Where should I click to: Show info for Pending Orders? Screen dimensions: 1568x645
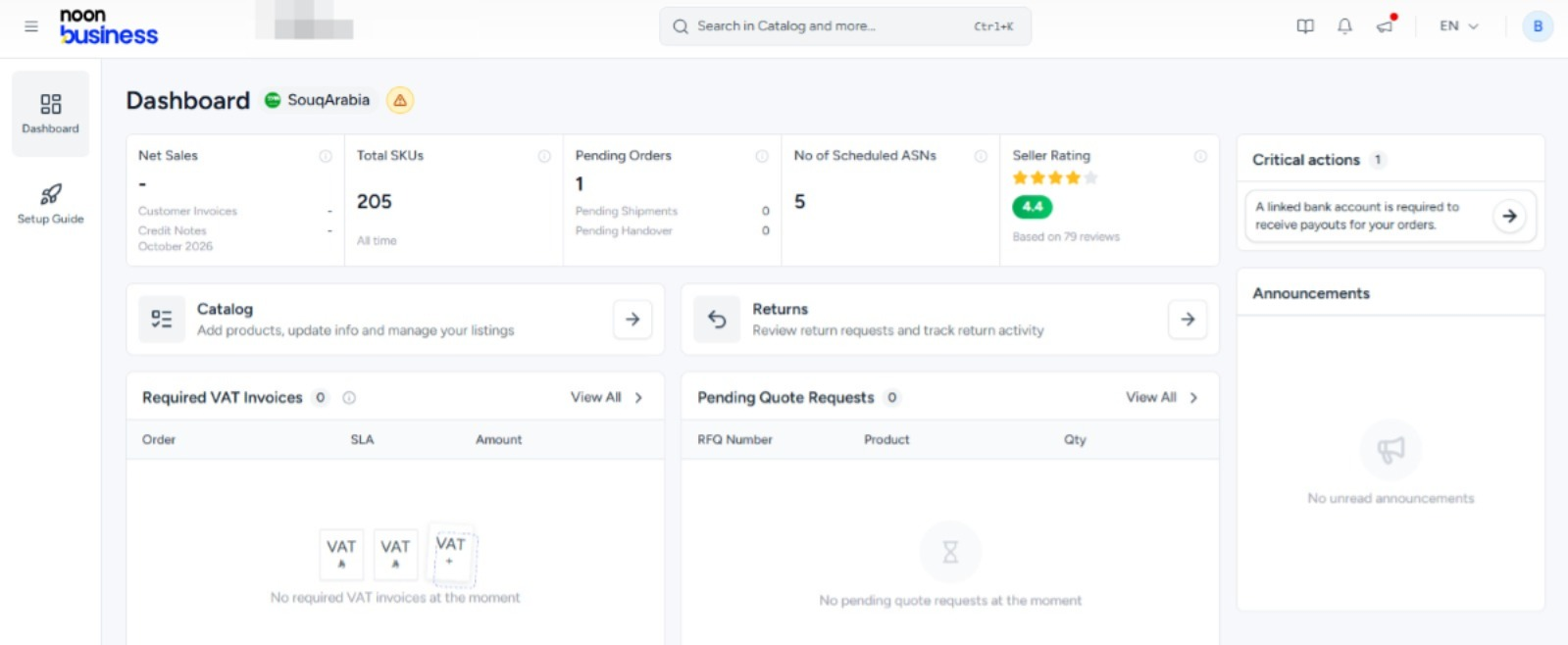762,156
